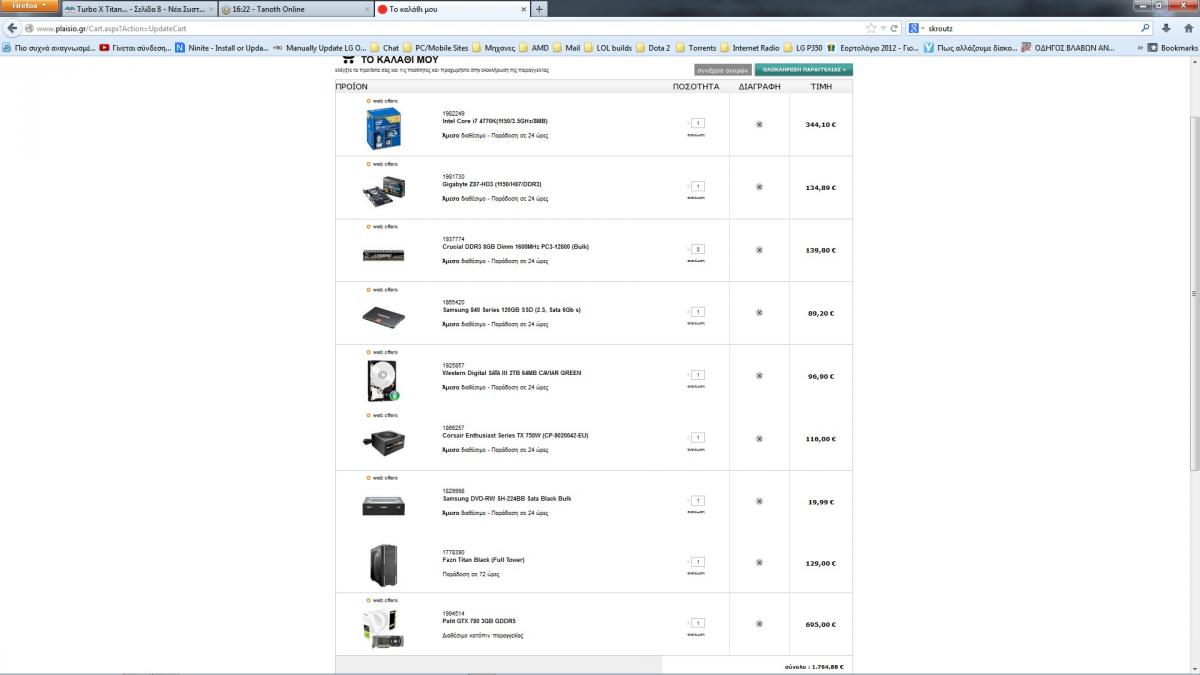Open the downloads arrow icon

pyautogui.click(x=1167, y=28)
